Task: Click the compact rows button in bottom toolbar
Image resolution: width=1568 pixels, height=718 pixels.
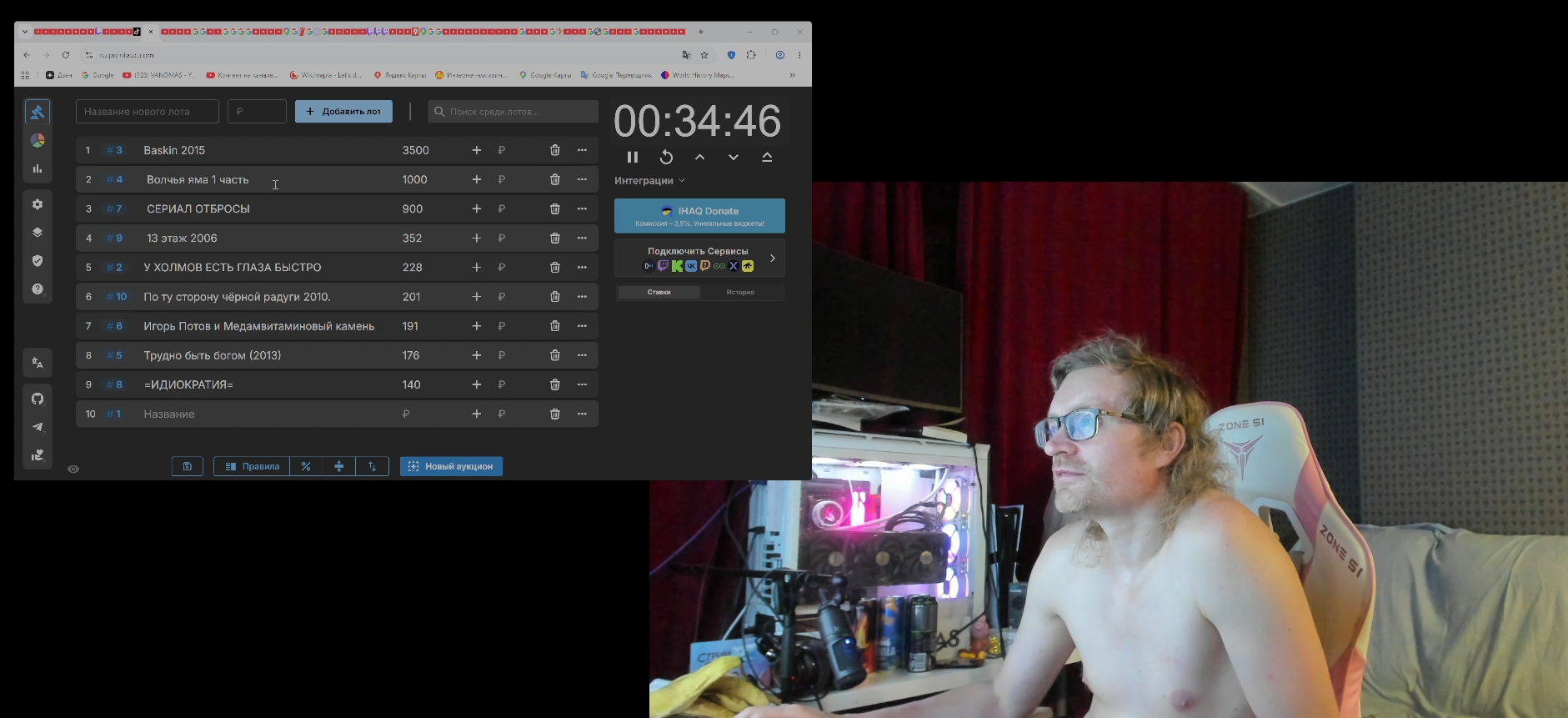Action: (339, 466)
